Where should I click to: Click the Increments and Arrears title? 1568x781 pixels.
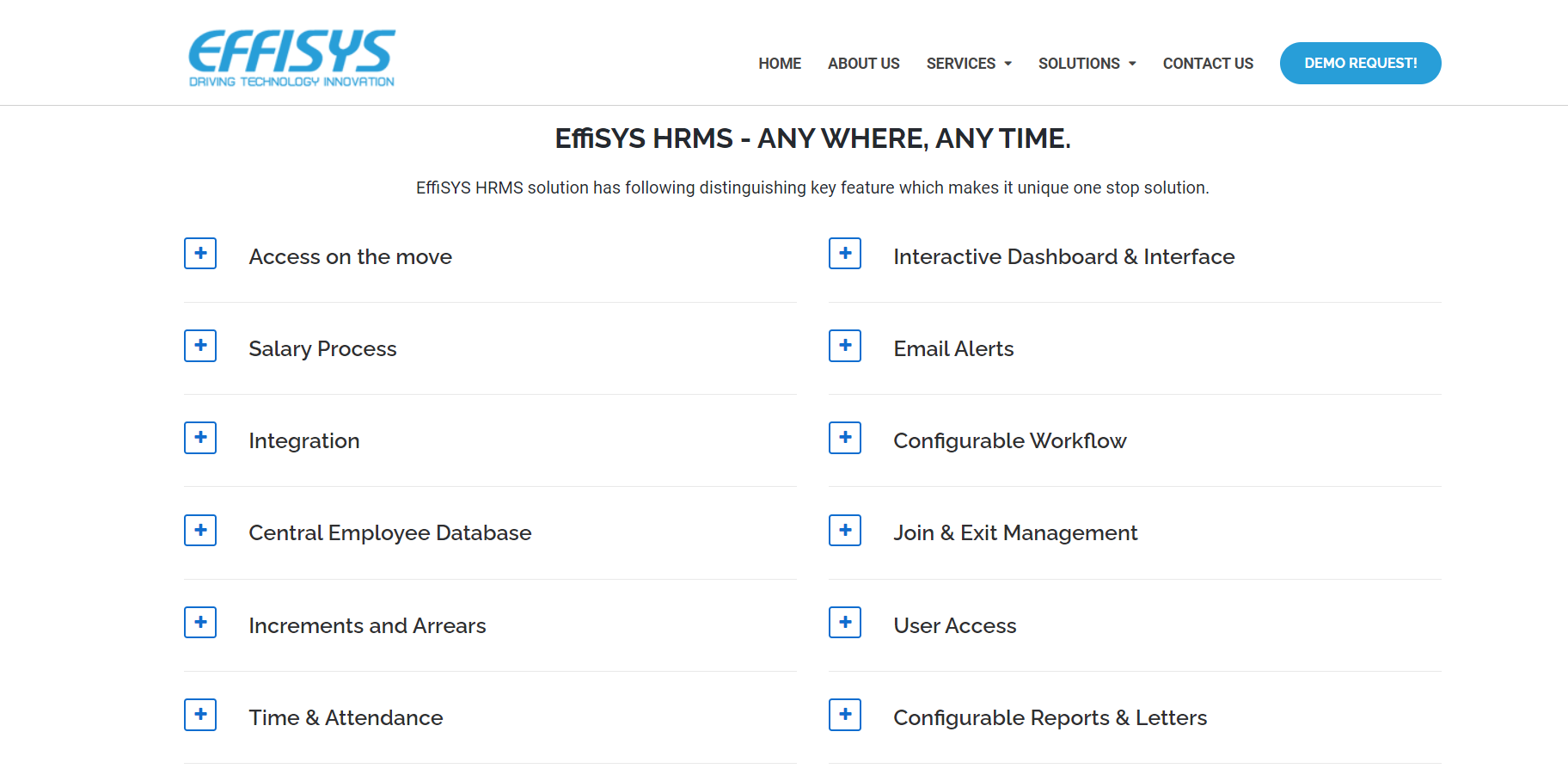click(x=368, y=626)
